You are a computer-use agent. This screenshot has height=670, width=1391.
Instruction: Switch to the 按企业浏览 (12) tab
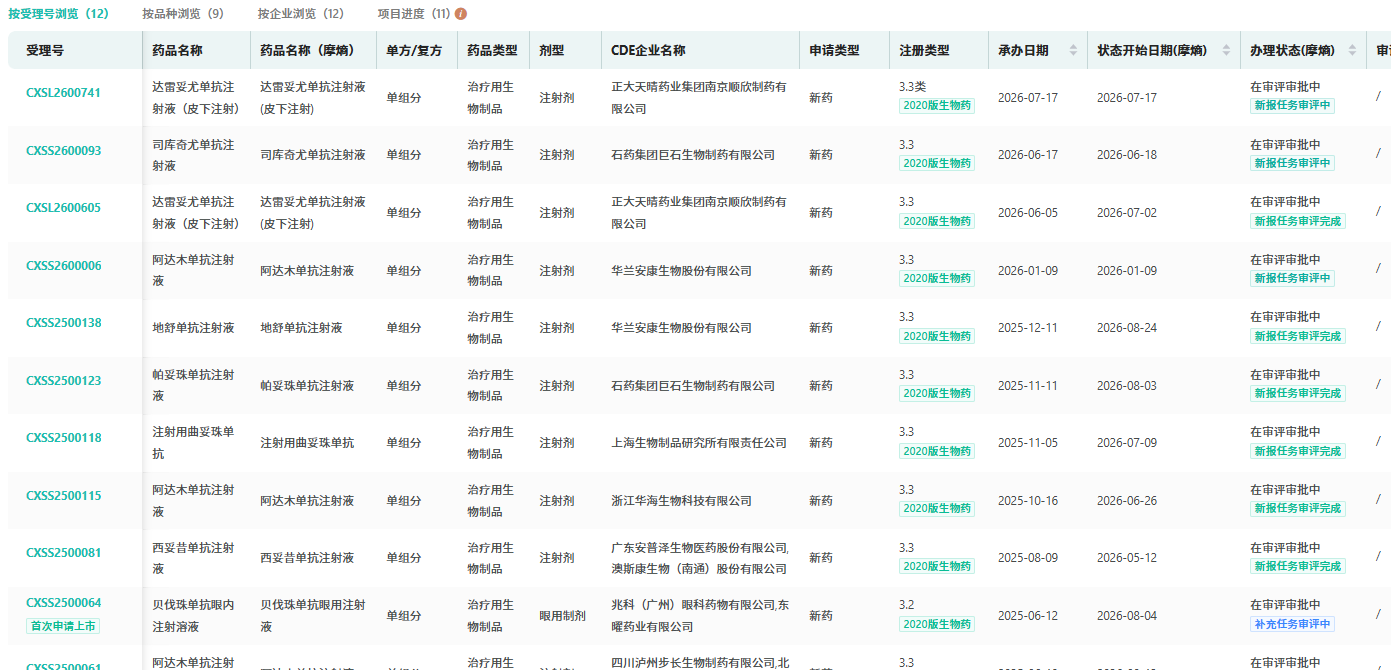coord(300,14)
